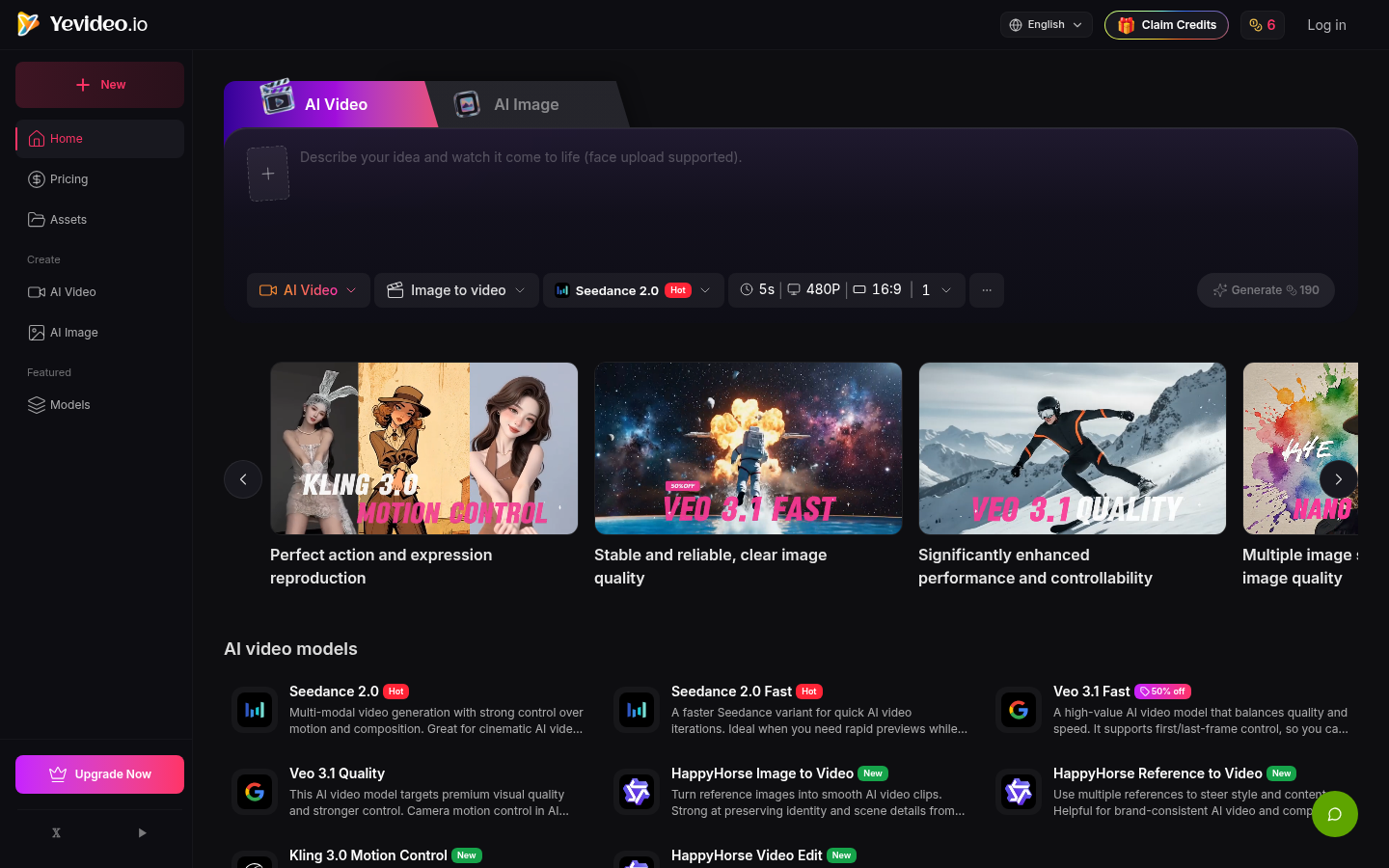Open the English language dropdown
The width and height of the screenshot is (1389, 868).
pyautogui.click(x=1047, y=25)
